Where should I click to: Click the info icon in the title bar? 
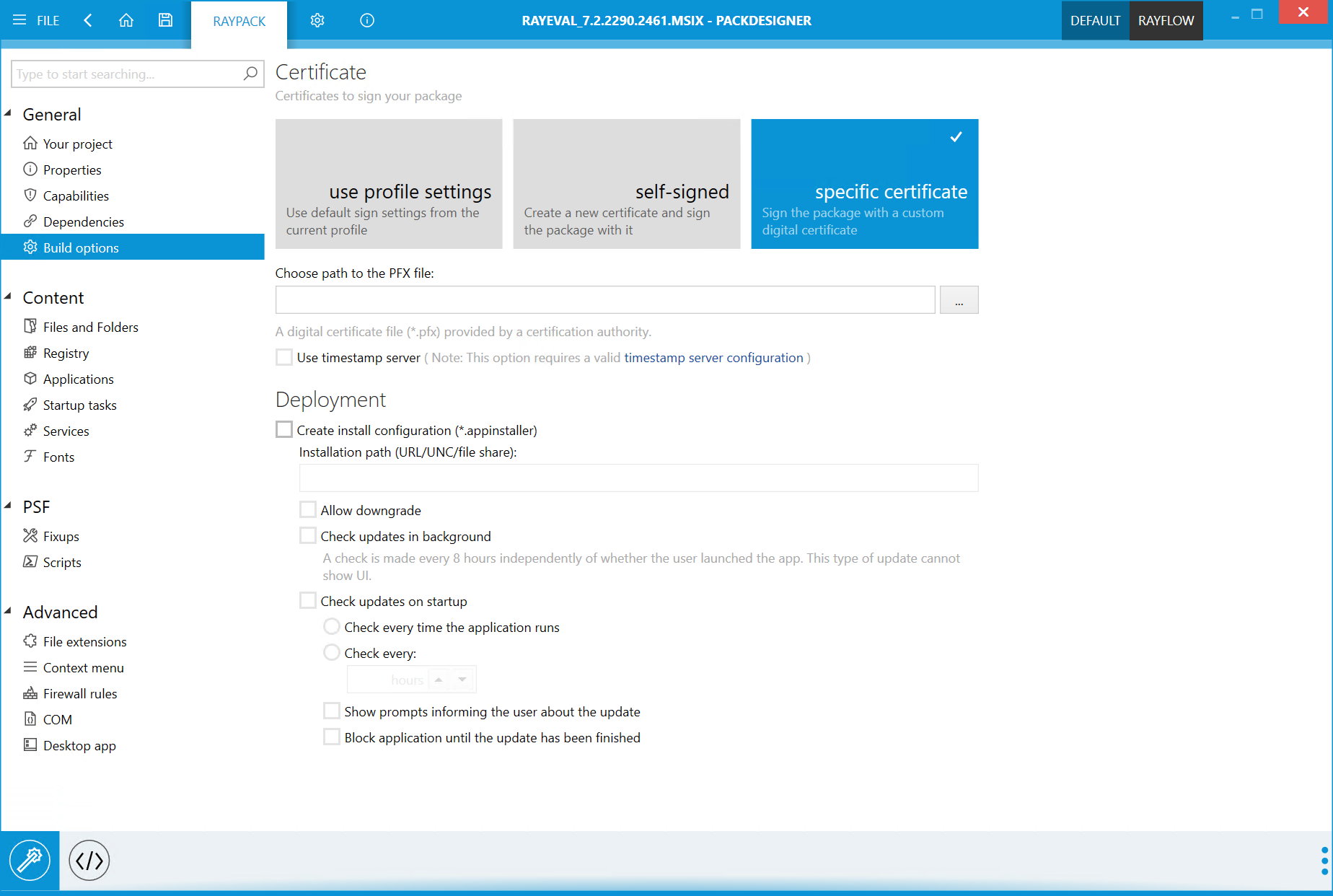point(366,20)
